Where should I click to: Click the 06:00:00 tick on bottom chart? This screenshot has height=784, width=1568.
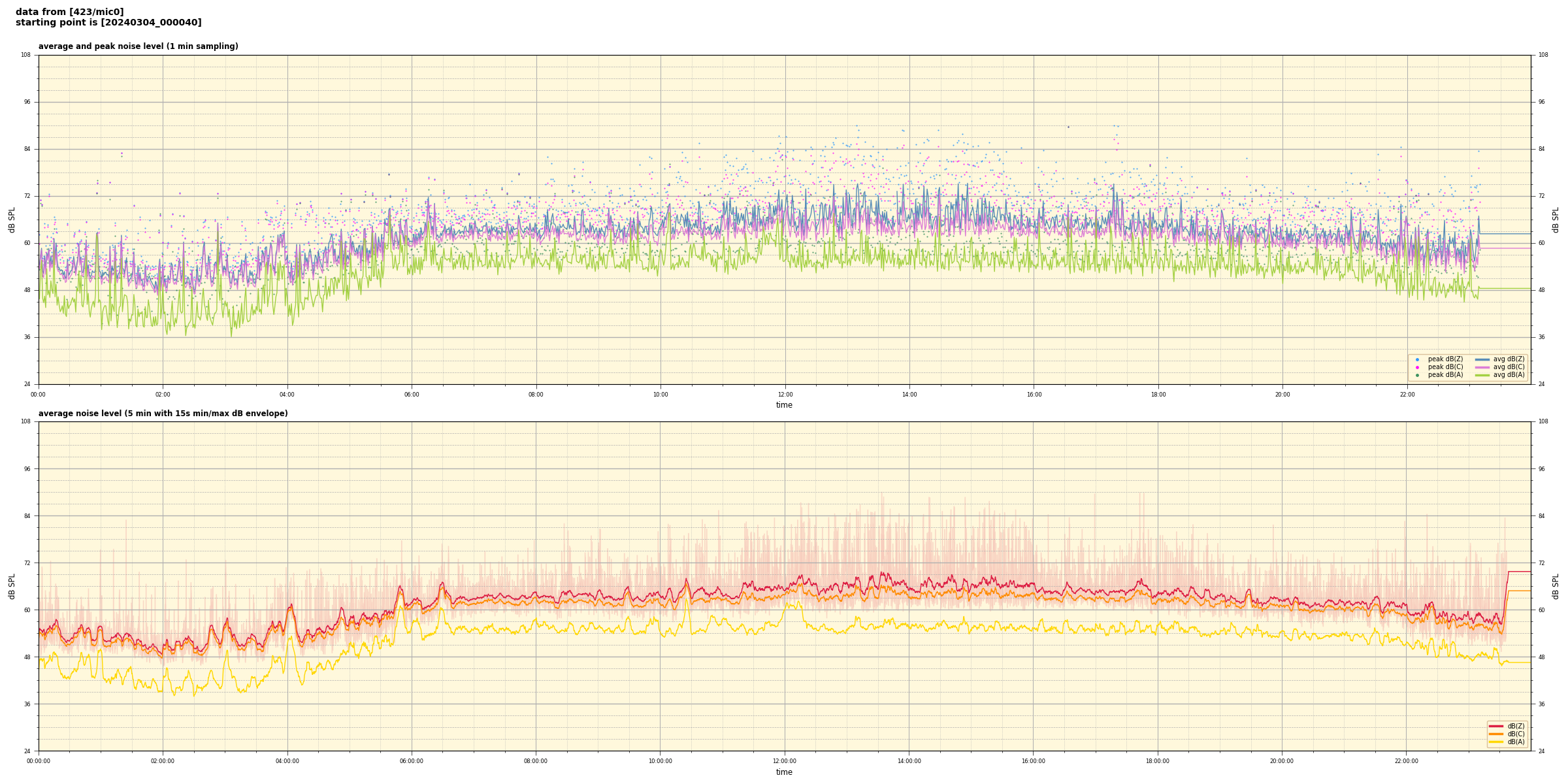[x=412, y=761]
